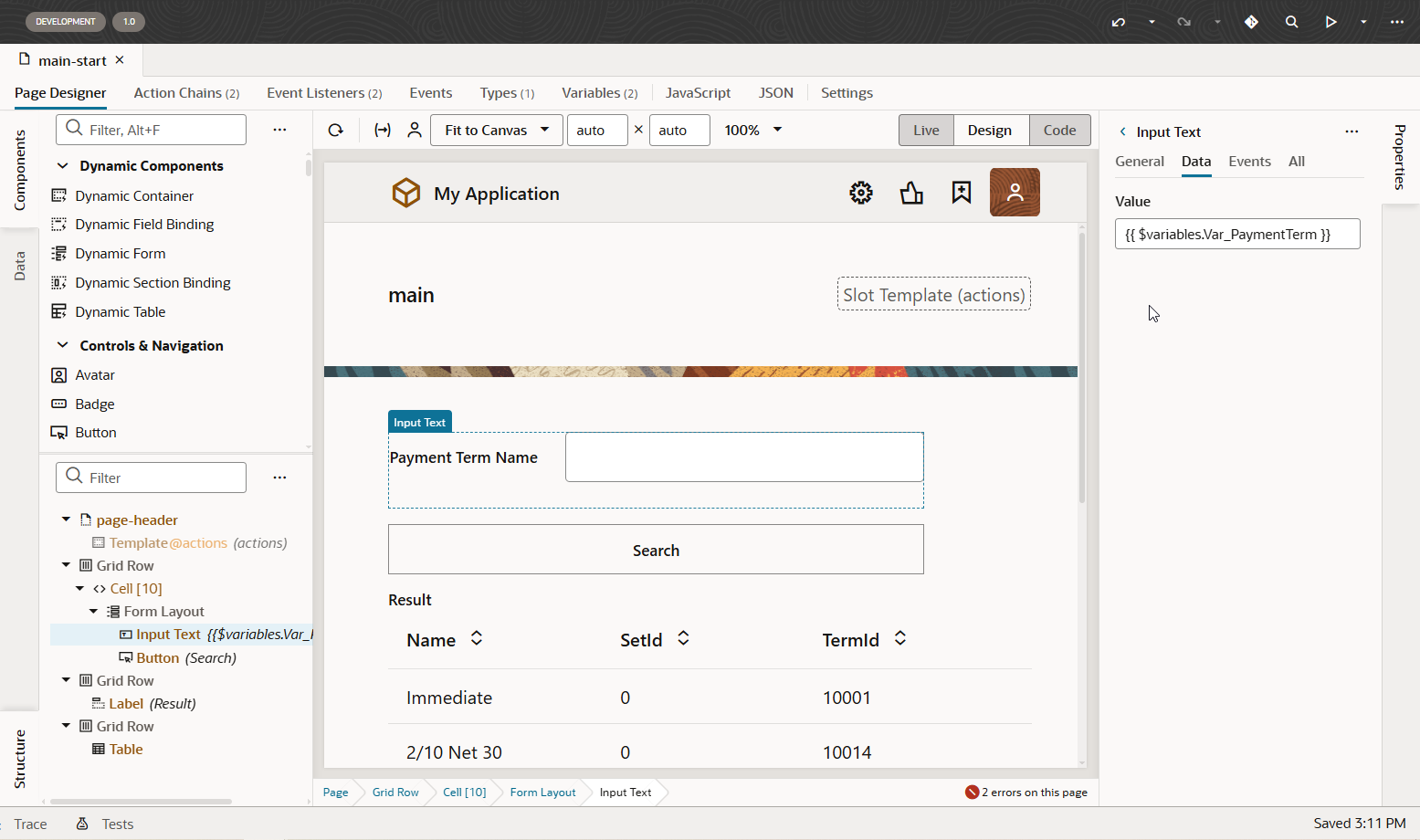
Task: Switch to Events properties tab
Action: 1249,162
